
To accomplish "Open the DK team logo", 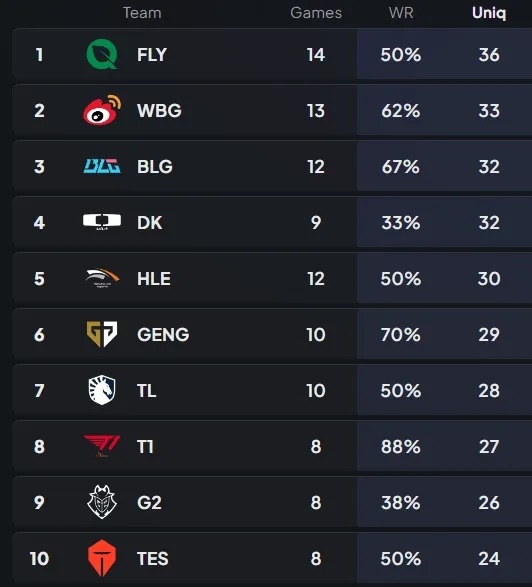I will coord(102,222).
